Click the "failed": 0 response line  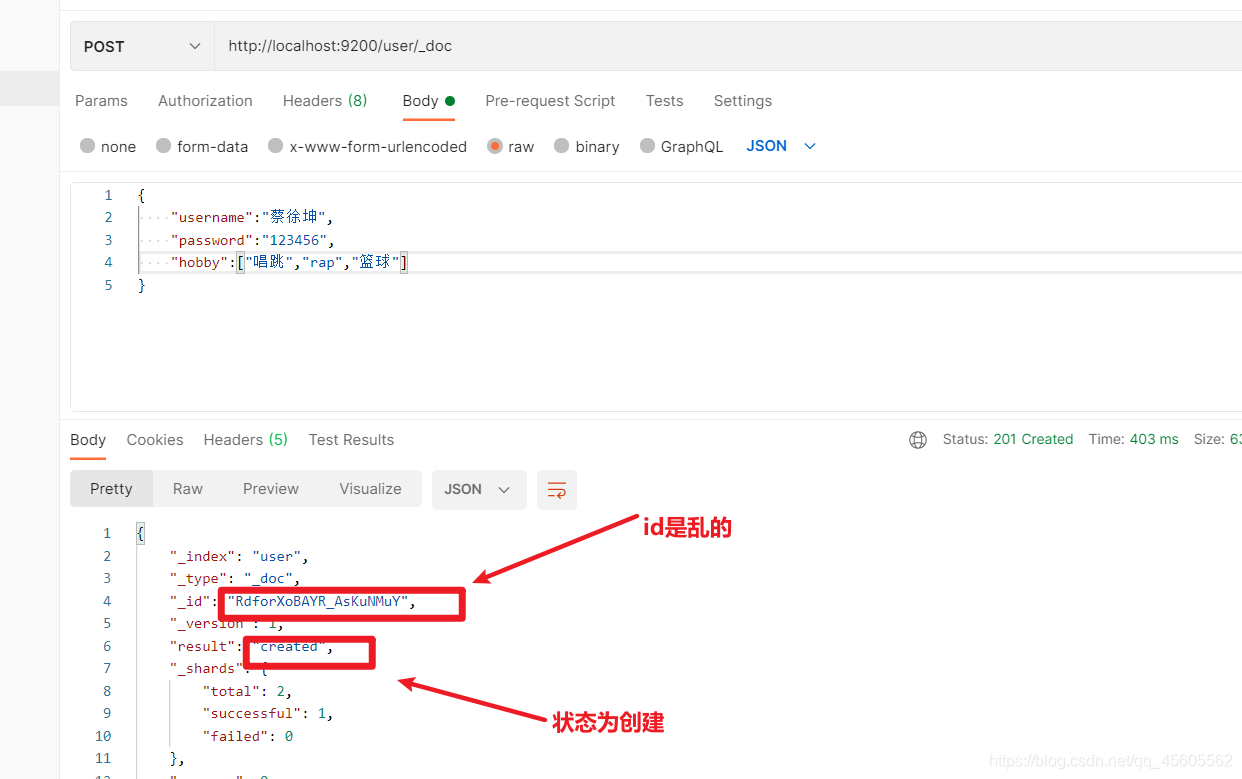[248, 736]
